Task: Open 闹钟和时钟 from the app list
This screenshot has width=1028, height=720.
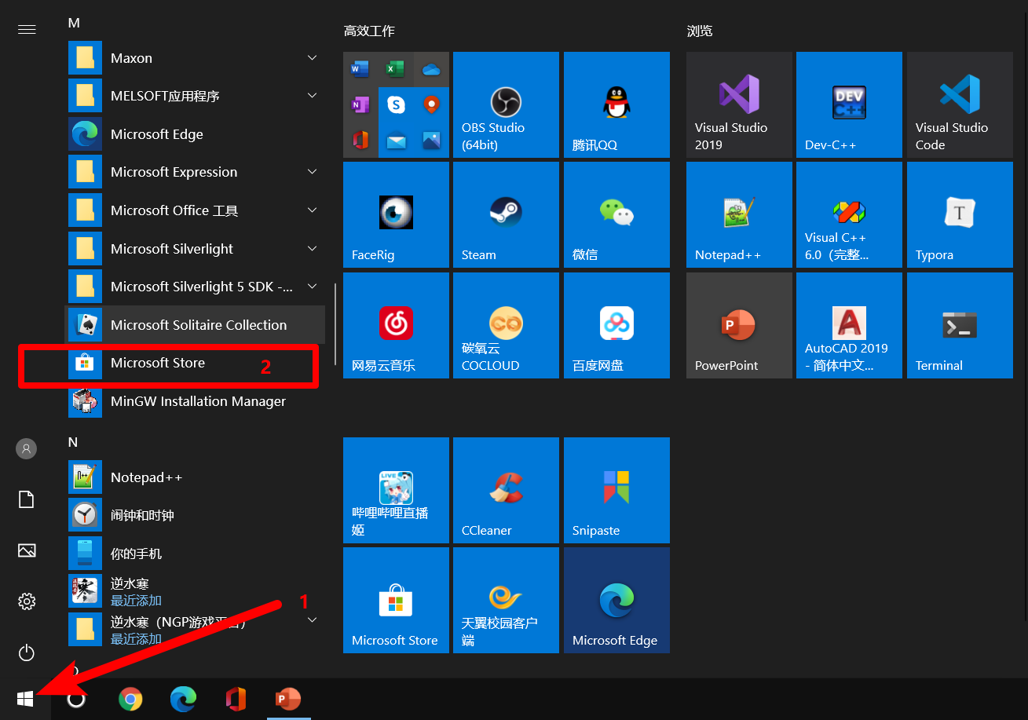Action: click(x=196, y=515)
